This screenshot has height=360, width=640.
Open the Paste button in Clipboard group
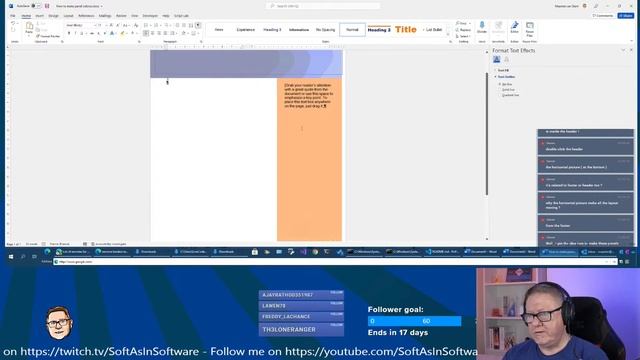(29, 28)
